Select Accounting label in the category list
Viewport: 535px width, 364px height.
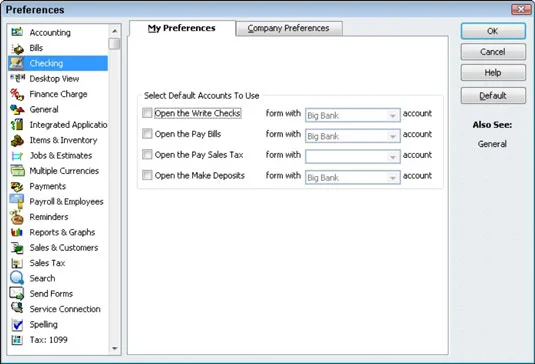50,32
